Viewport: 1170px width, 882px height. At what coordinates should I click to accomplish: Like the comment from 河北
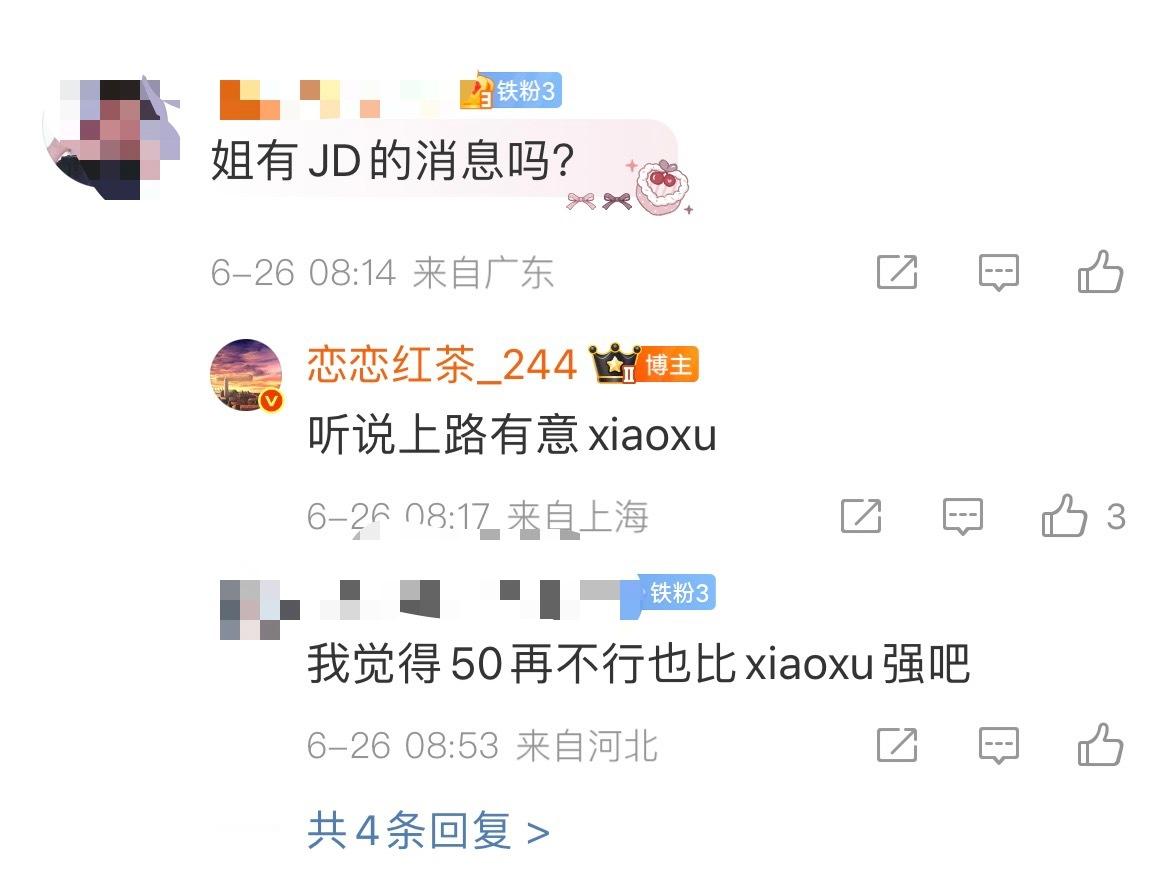(x=1100, y=744)
